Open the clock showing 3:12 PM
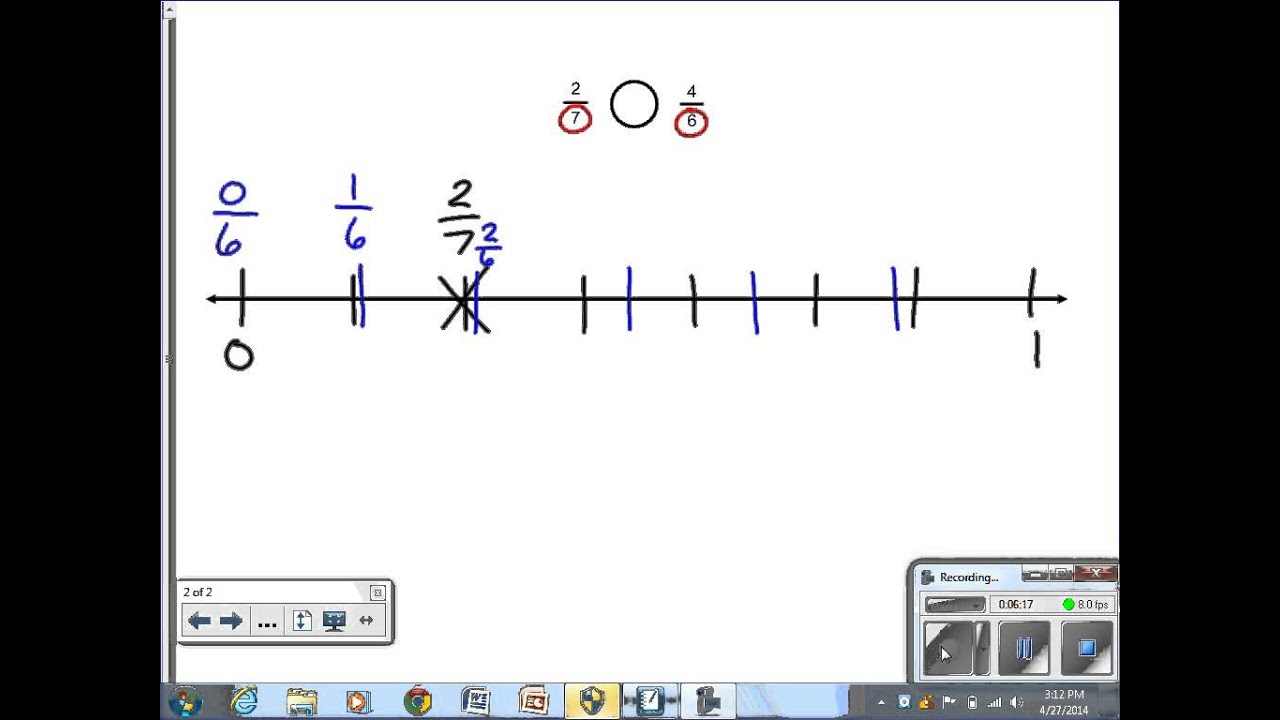 tap(1063, 702)
